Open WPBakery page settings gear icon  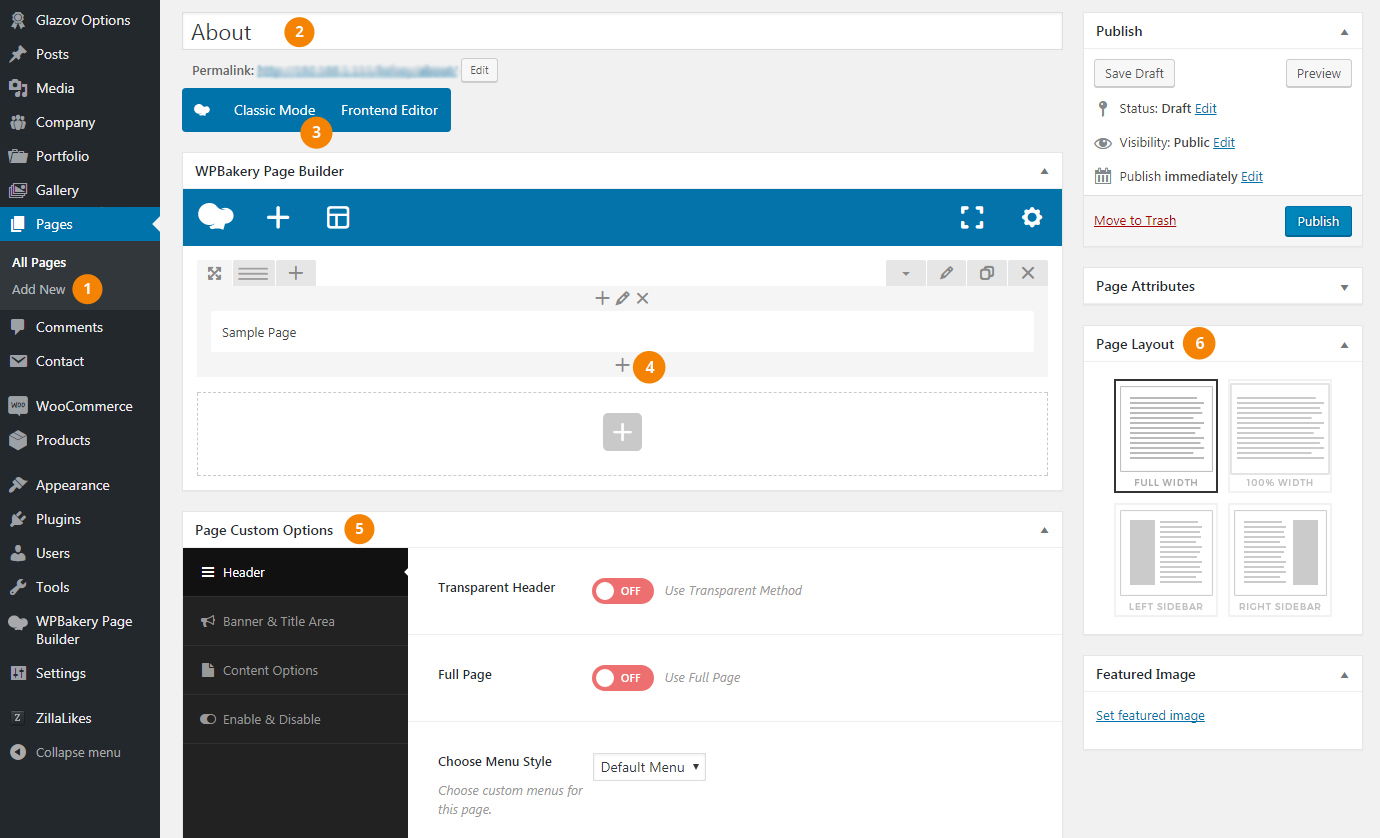coord(1032,217)
